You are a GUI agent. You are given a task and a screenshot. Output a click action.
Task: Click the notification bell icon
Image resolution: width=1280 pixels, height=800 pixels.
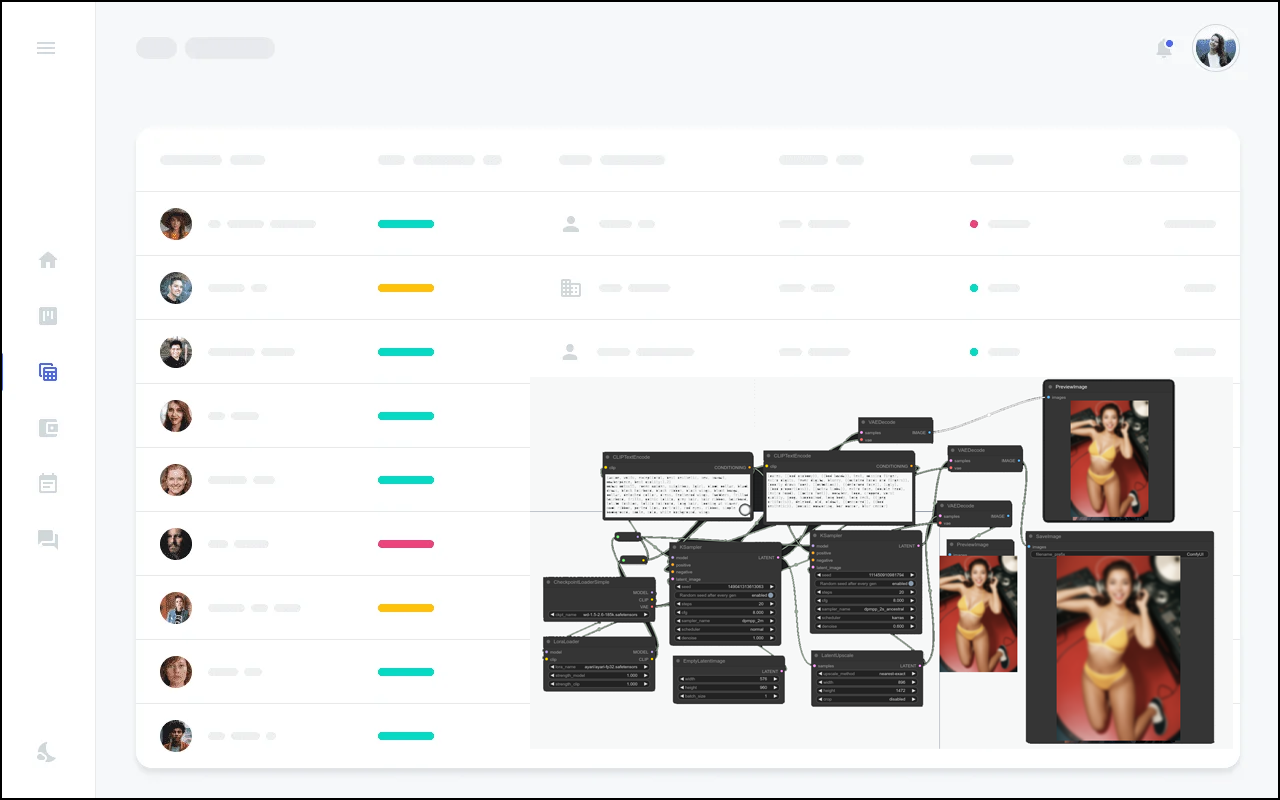tap(1164, 48)
